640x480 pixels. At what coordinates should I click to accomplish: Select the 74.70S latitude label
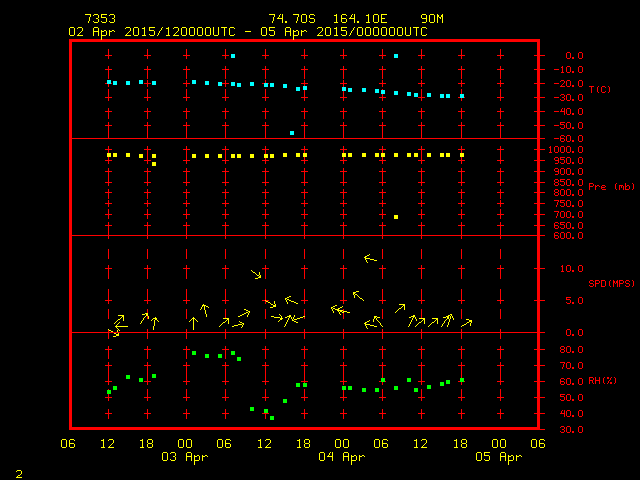pos(289,19)
